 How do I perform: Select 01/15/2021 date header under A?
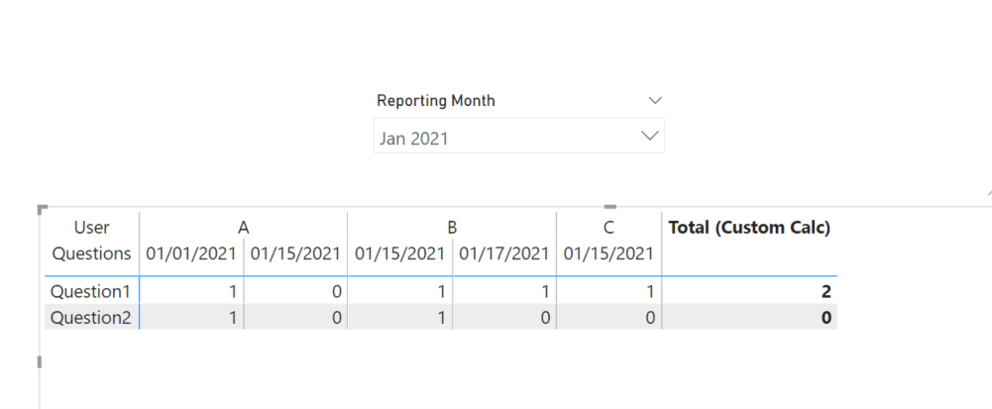295,254
